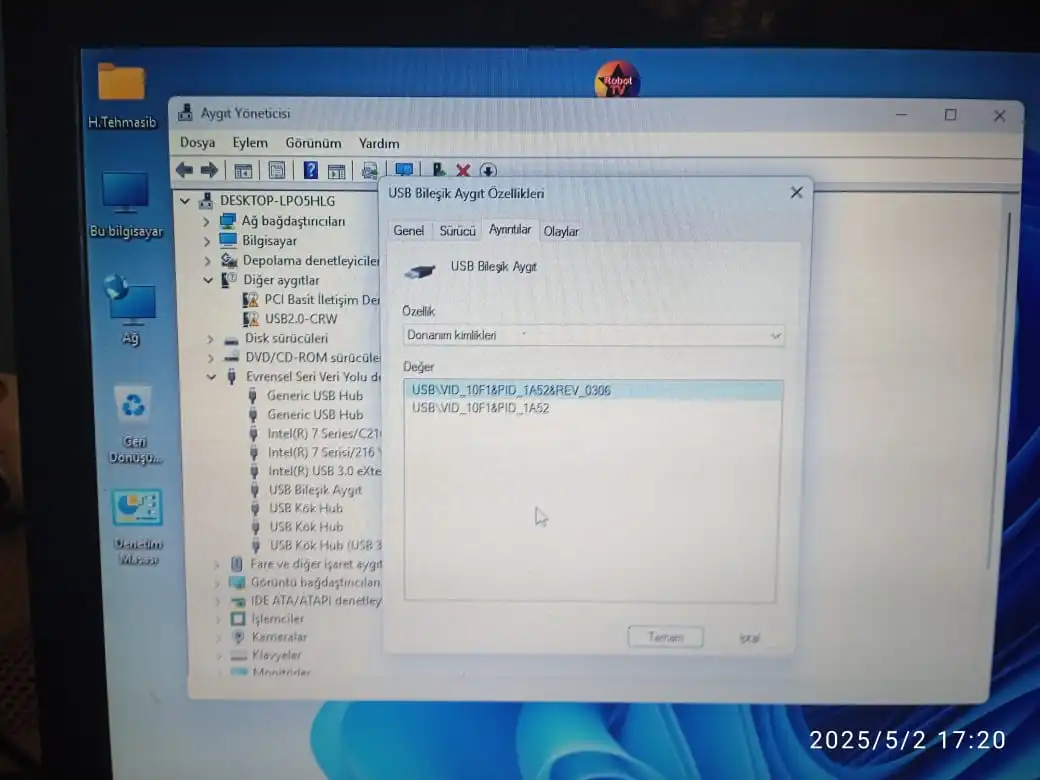Close the Aygıt Yöneticisi window
The image size is (1040, 780).
pos(1000,116)
